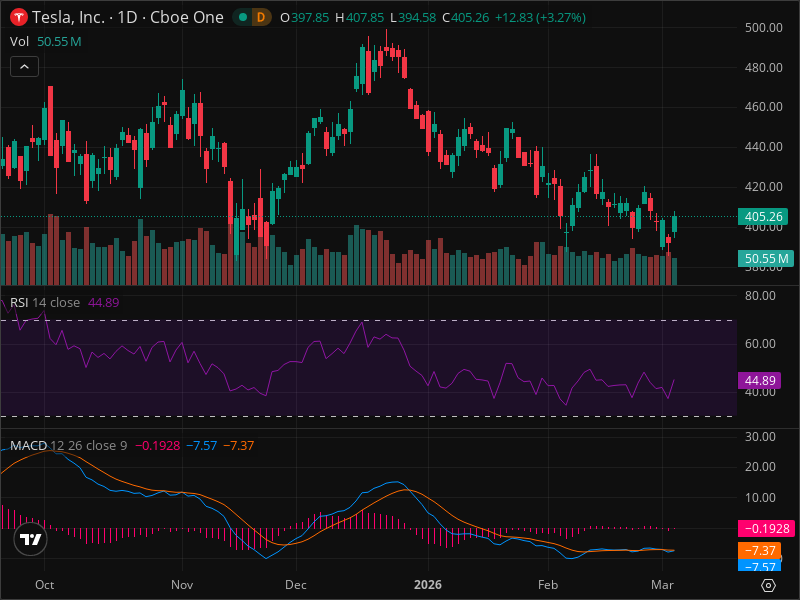
Task: Click the RSI value 44.89 in the legend
Action: 104,303
